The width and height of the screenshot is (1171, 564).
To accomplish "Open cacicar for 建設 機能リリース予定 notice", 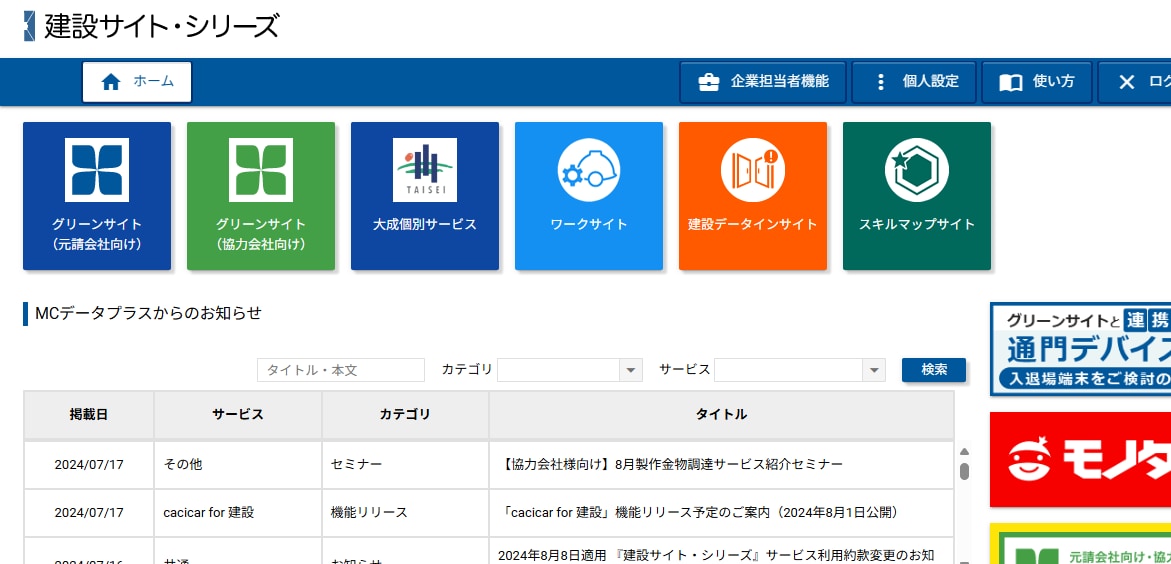I will pos(701,512).
